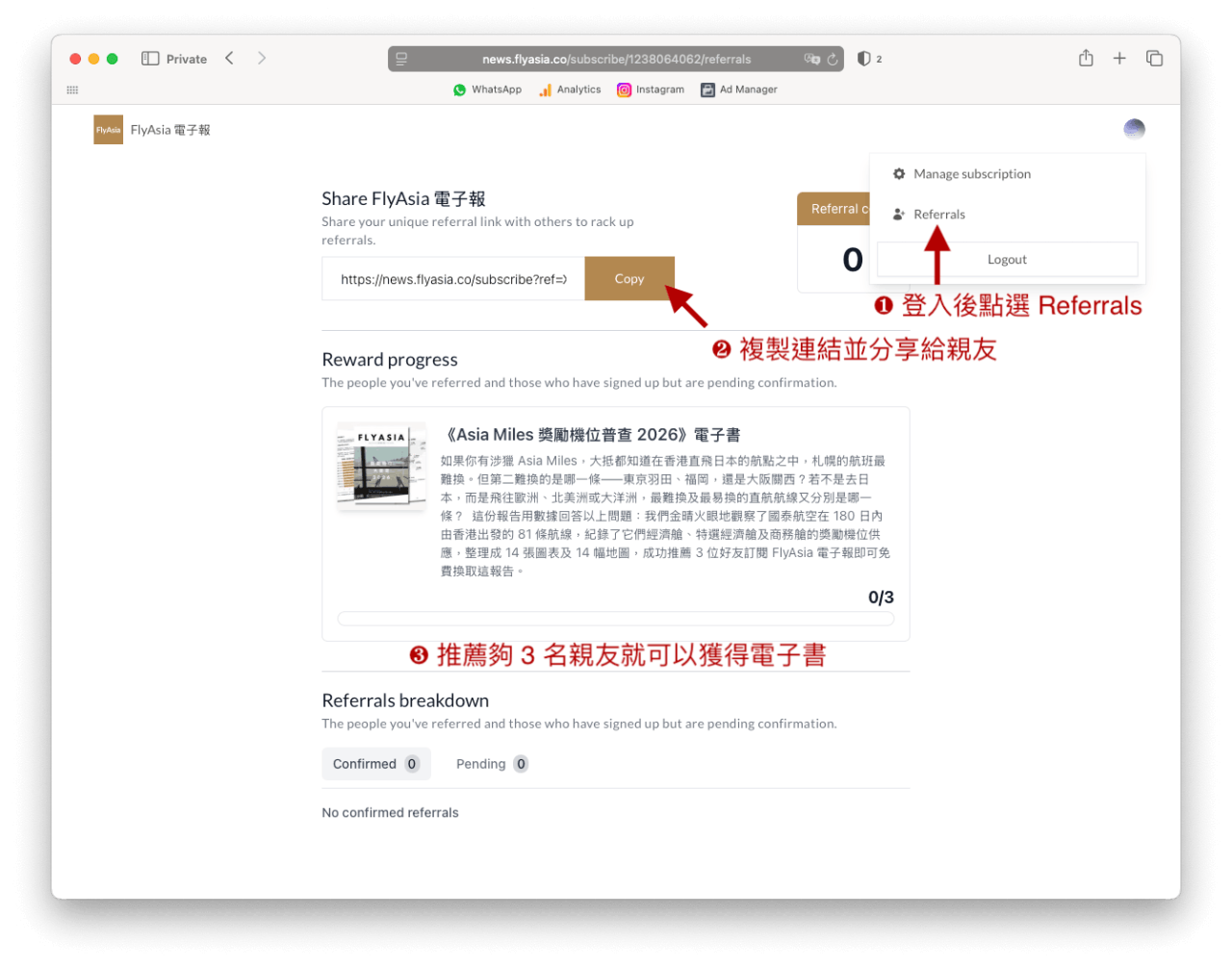Open the Instagram bookmark

point(651,89)
